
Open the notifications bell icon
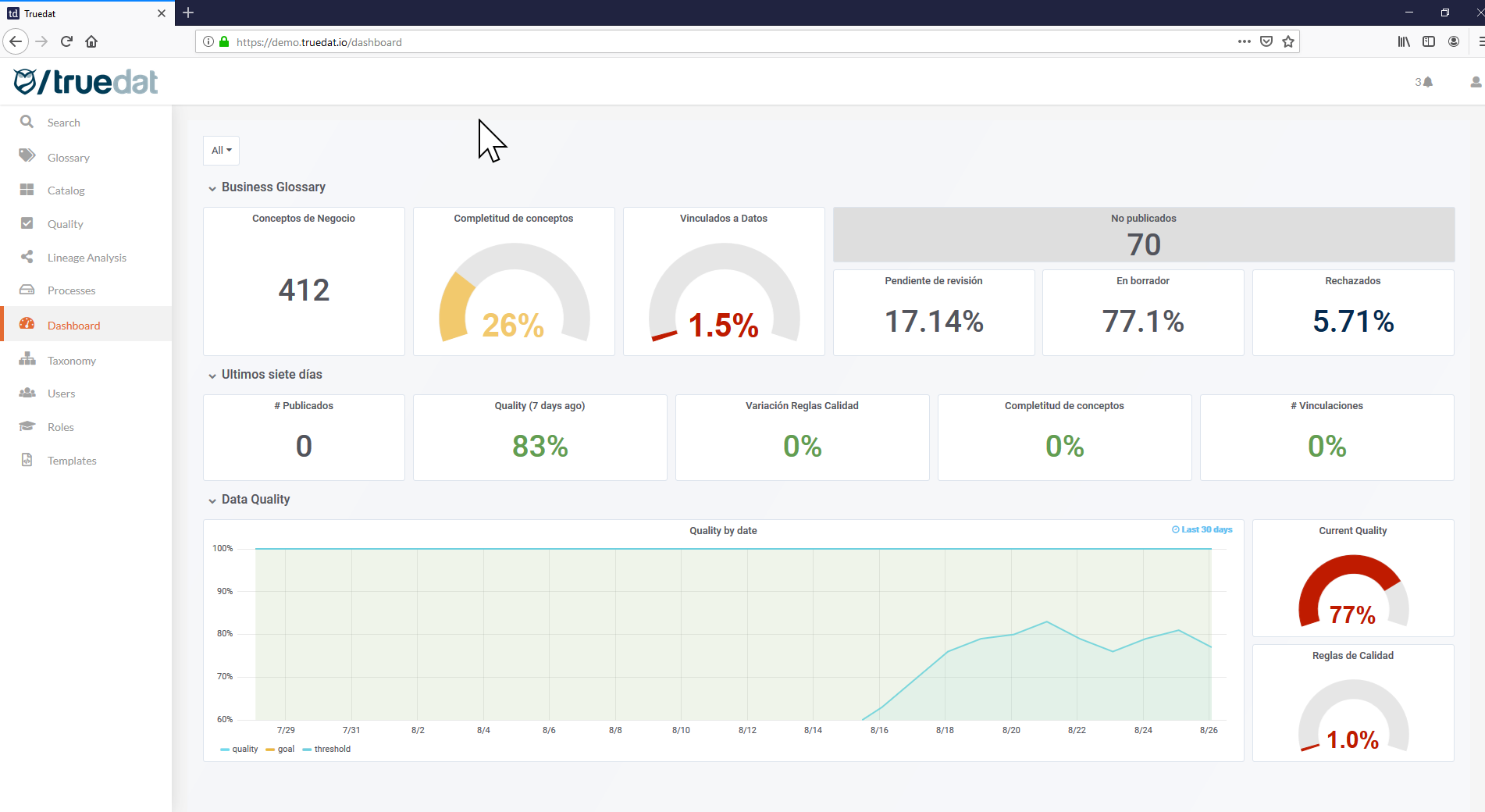pos(1427,82)
